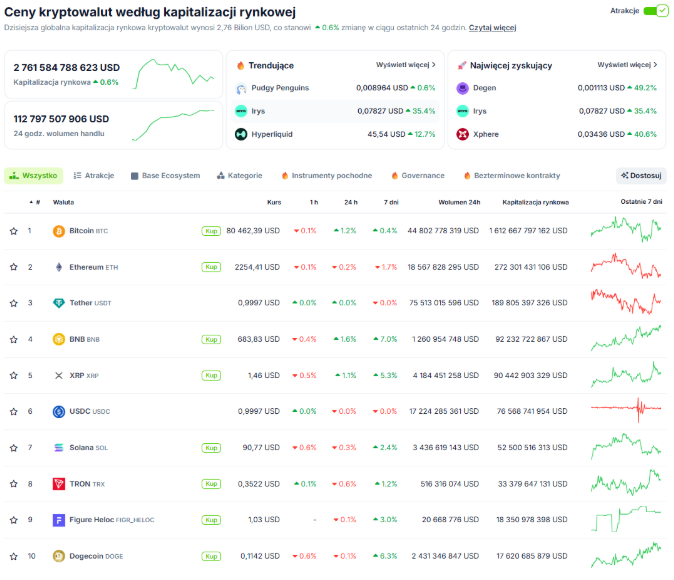Click the Kup button for Dogecoin

[x=211, y=556]
